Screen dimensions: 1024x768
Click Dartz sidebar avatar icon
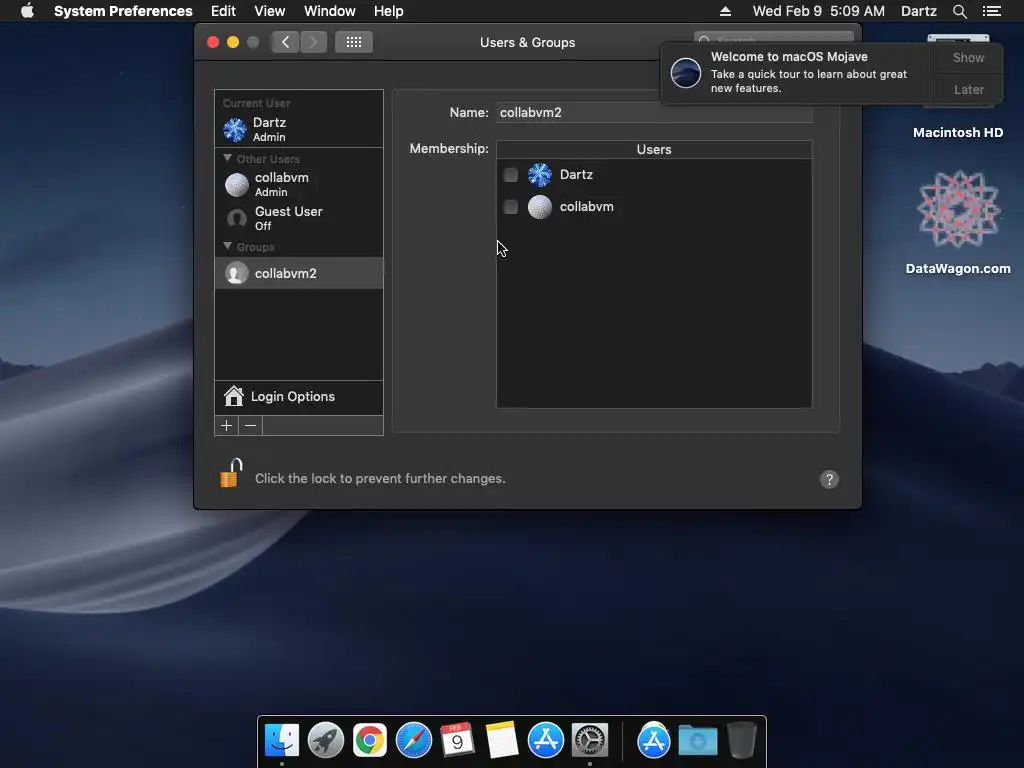tap(235, 129)
